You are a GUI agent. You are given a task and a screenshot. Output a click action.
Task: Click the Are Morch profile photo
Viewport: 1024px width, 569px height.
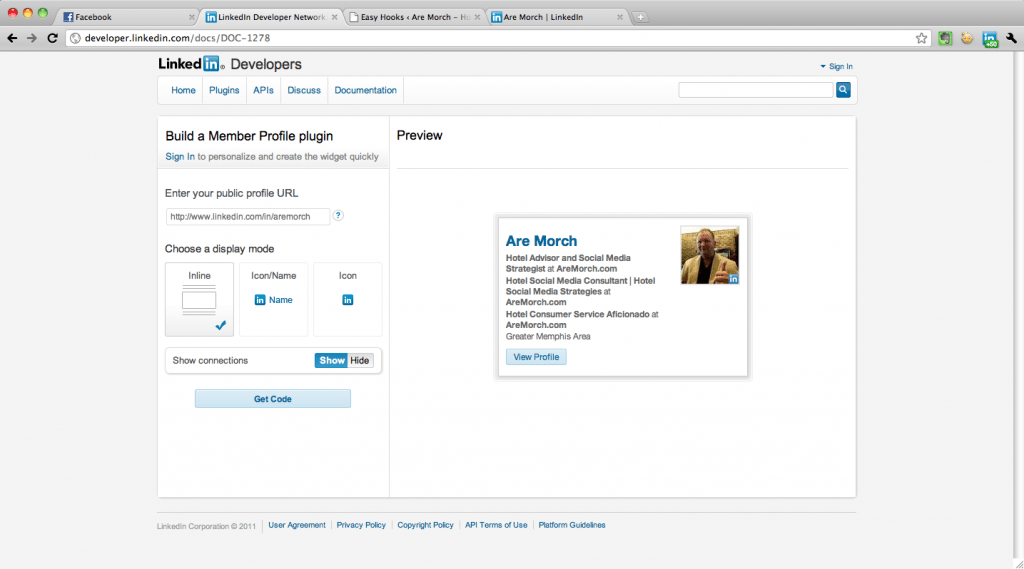pyautogui.click(x=709, y=255)
